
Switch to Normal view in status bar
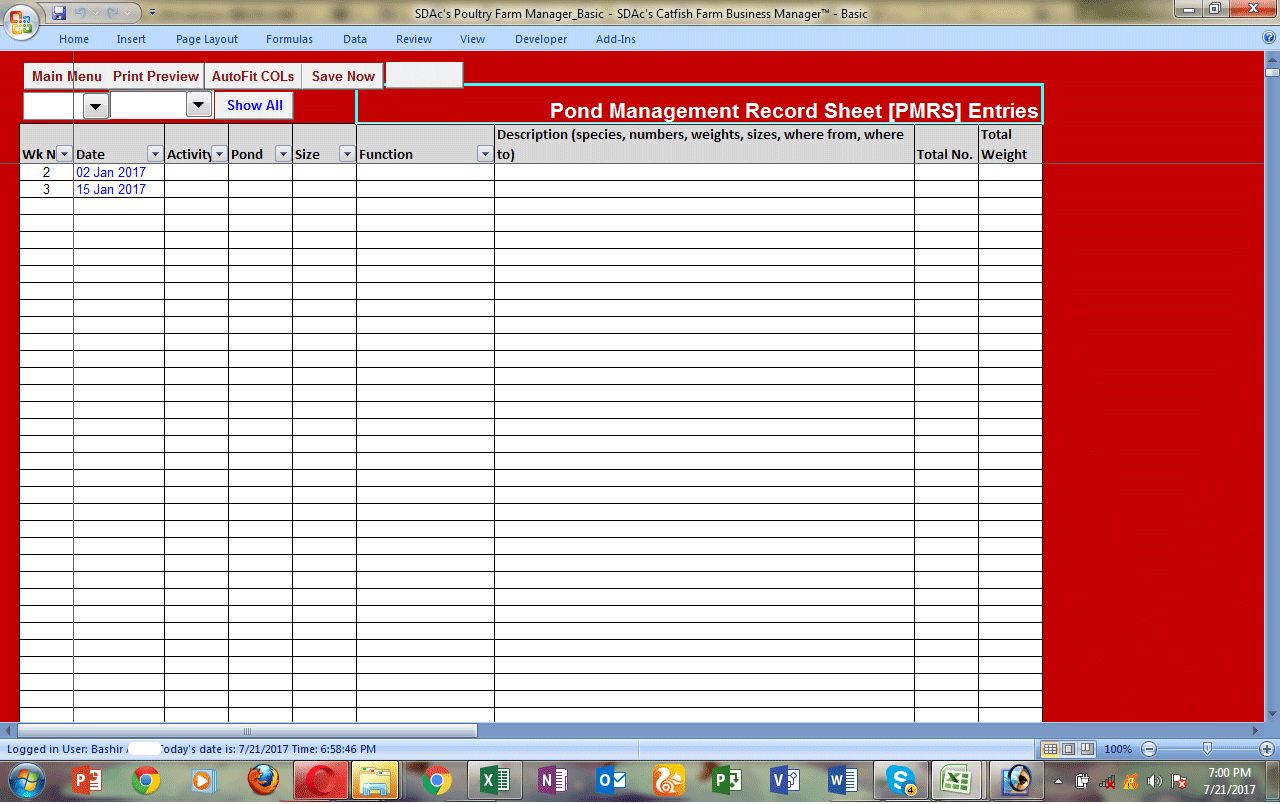point(1050,749)
